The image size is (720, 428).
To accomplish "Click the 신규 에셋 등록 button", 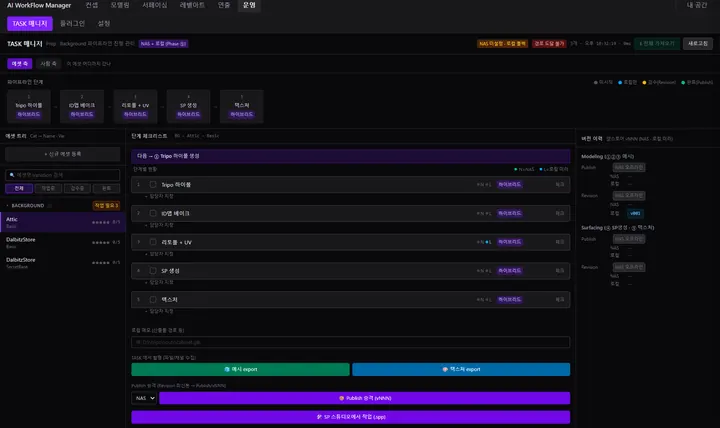I will coord(62,154).
